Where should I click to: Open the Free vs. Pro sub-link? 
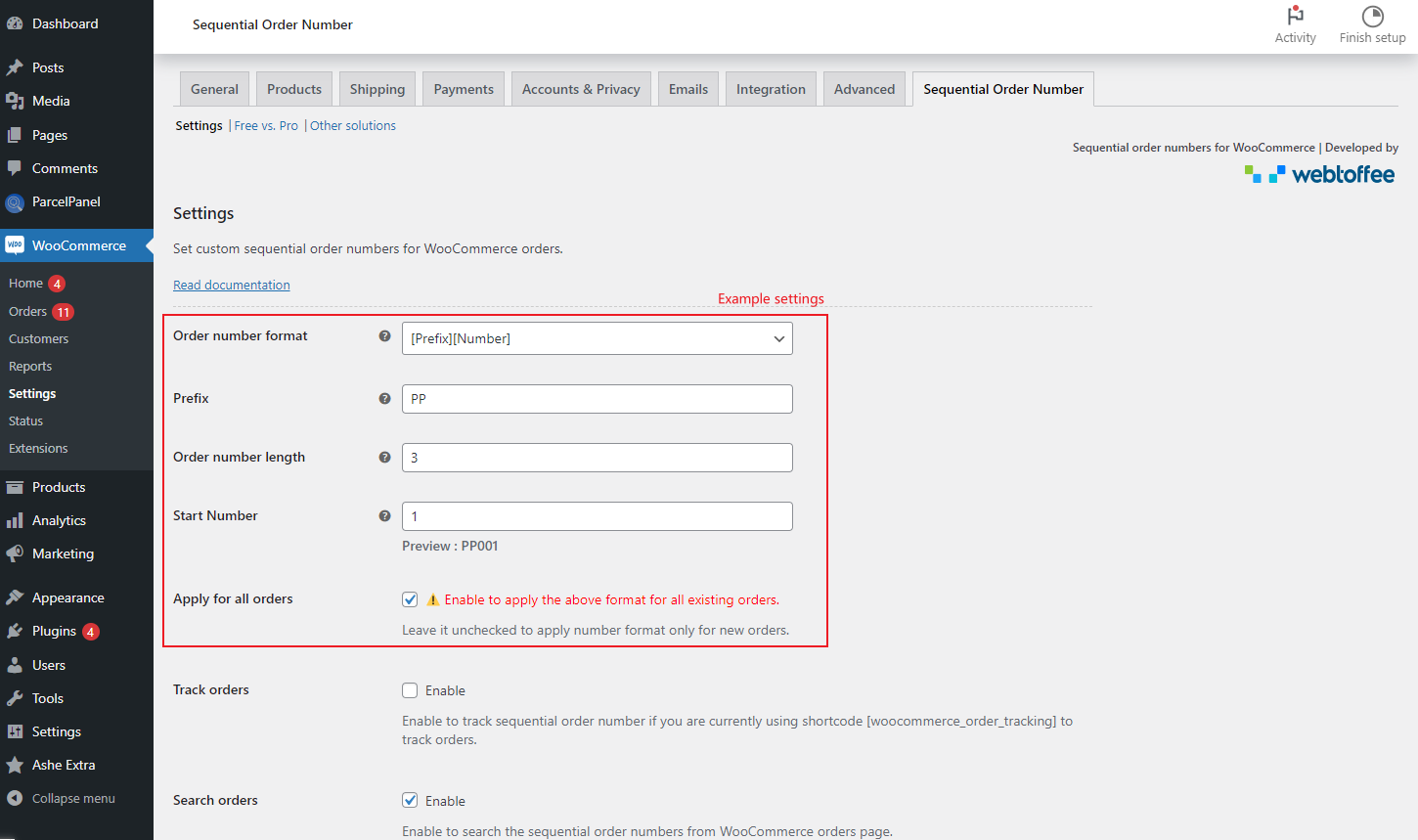pos(266,125)
